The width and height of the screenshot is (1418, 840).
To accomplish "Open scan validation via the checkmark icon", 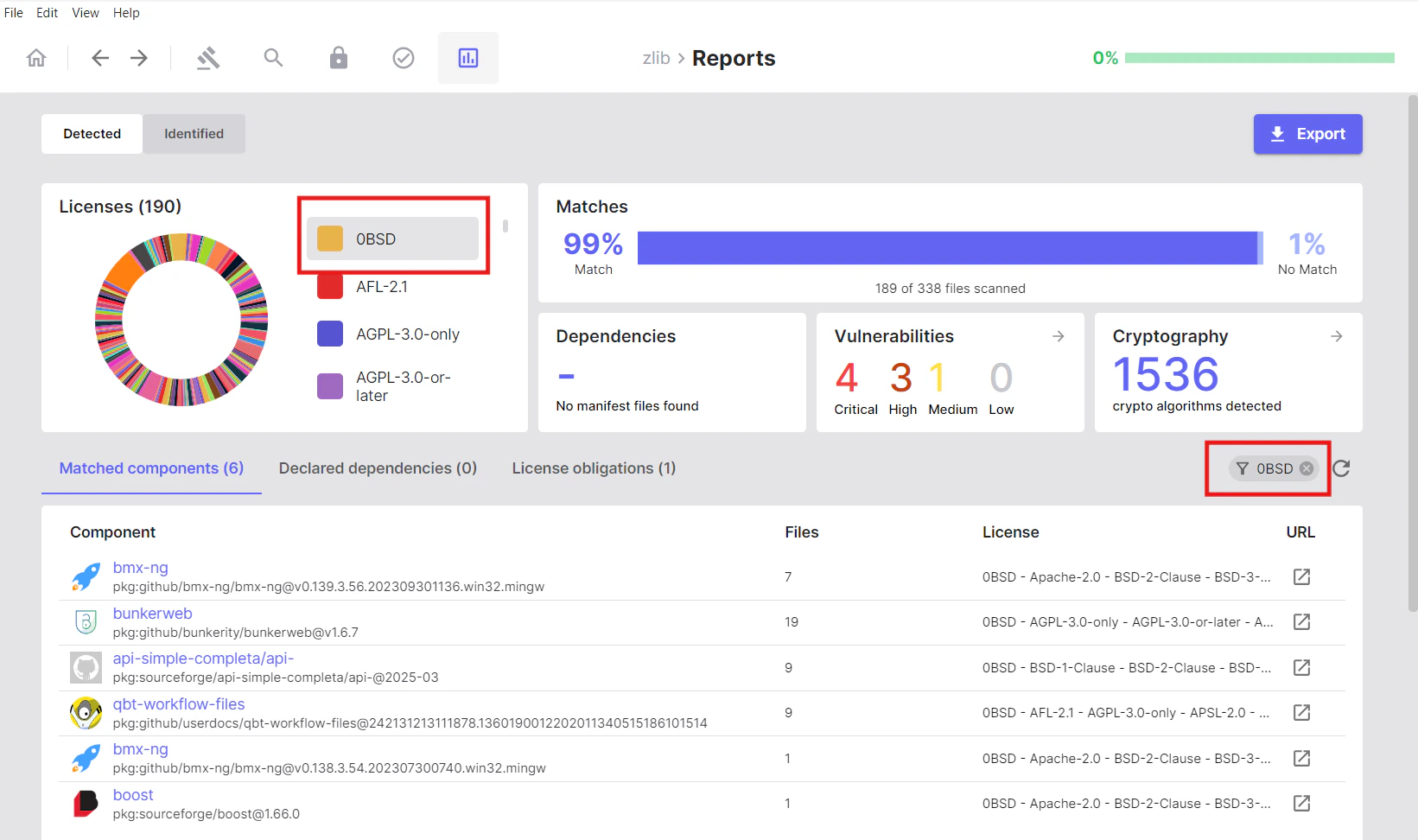I will (x=403, y=57).
